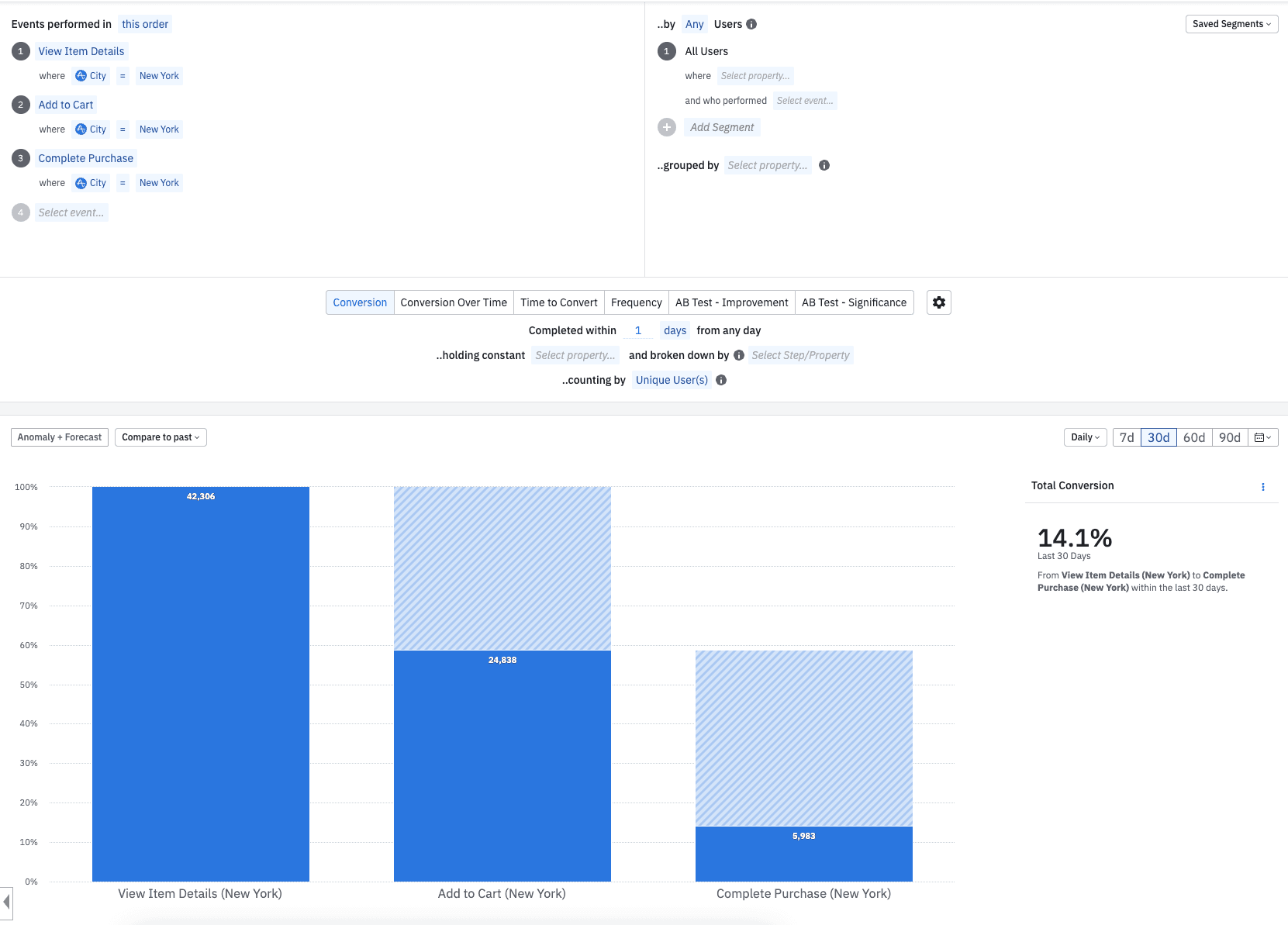Click info icon beside grouped by

tap(824, 165)
